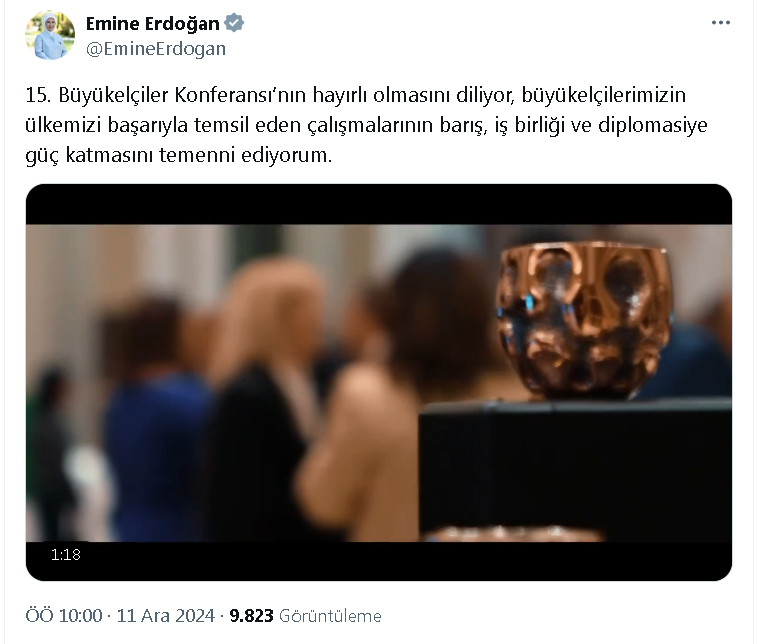Click the black pedestal under the cup
Viewport: 758px width, 644px height.
575,469
